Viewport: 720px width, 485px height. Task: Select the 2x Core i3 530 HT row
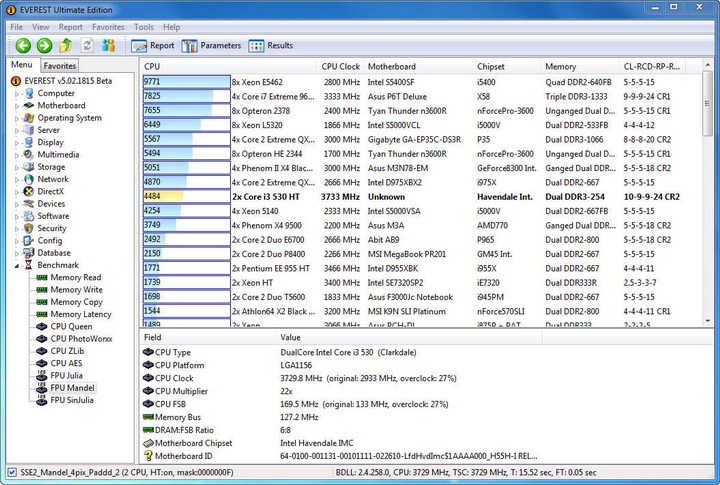tap(413, 197)
